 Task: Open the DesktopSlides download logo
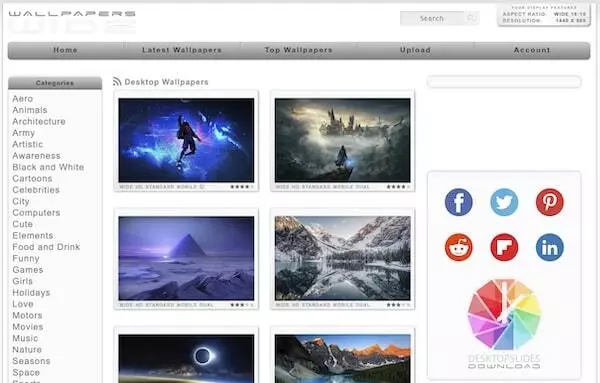(504, 324)
